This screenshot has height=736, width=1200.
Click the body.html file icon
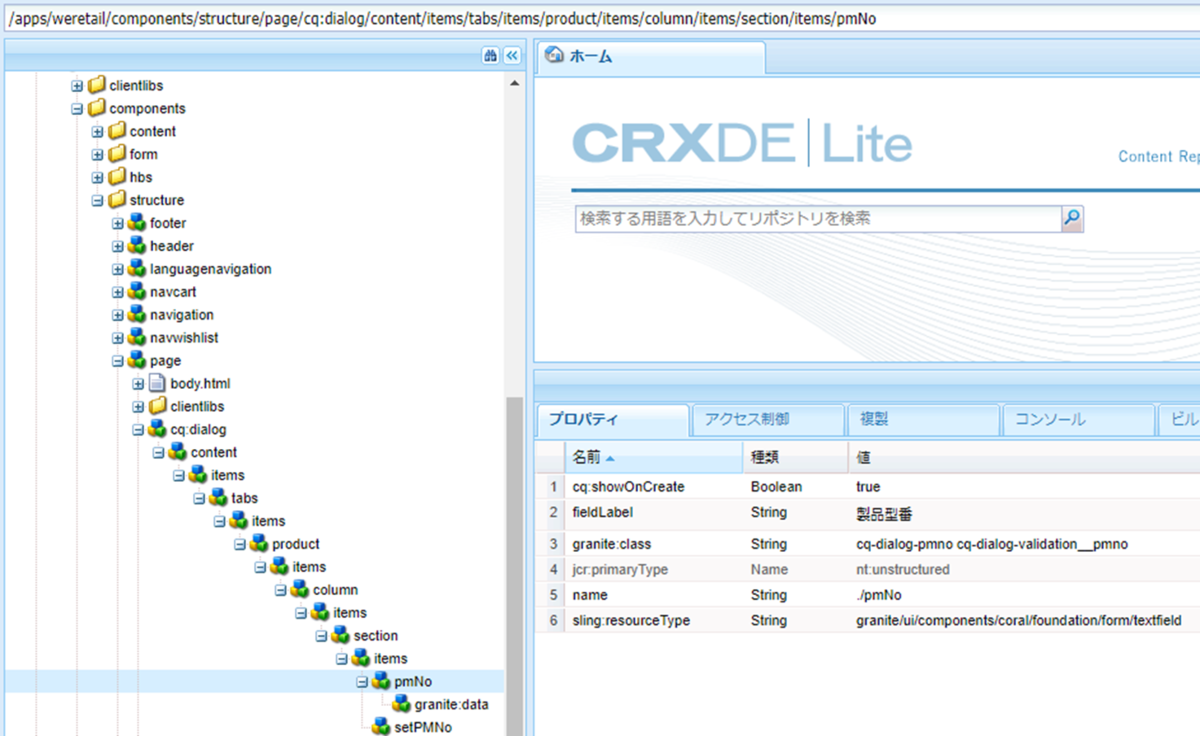click(x=157, y=383)
